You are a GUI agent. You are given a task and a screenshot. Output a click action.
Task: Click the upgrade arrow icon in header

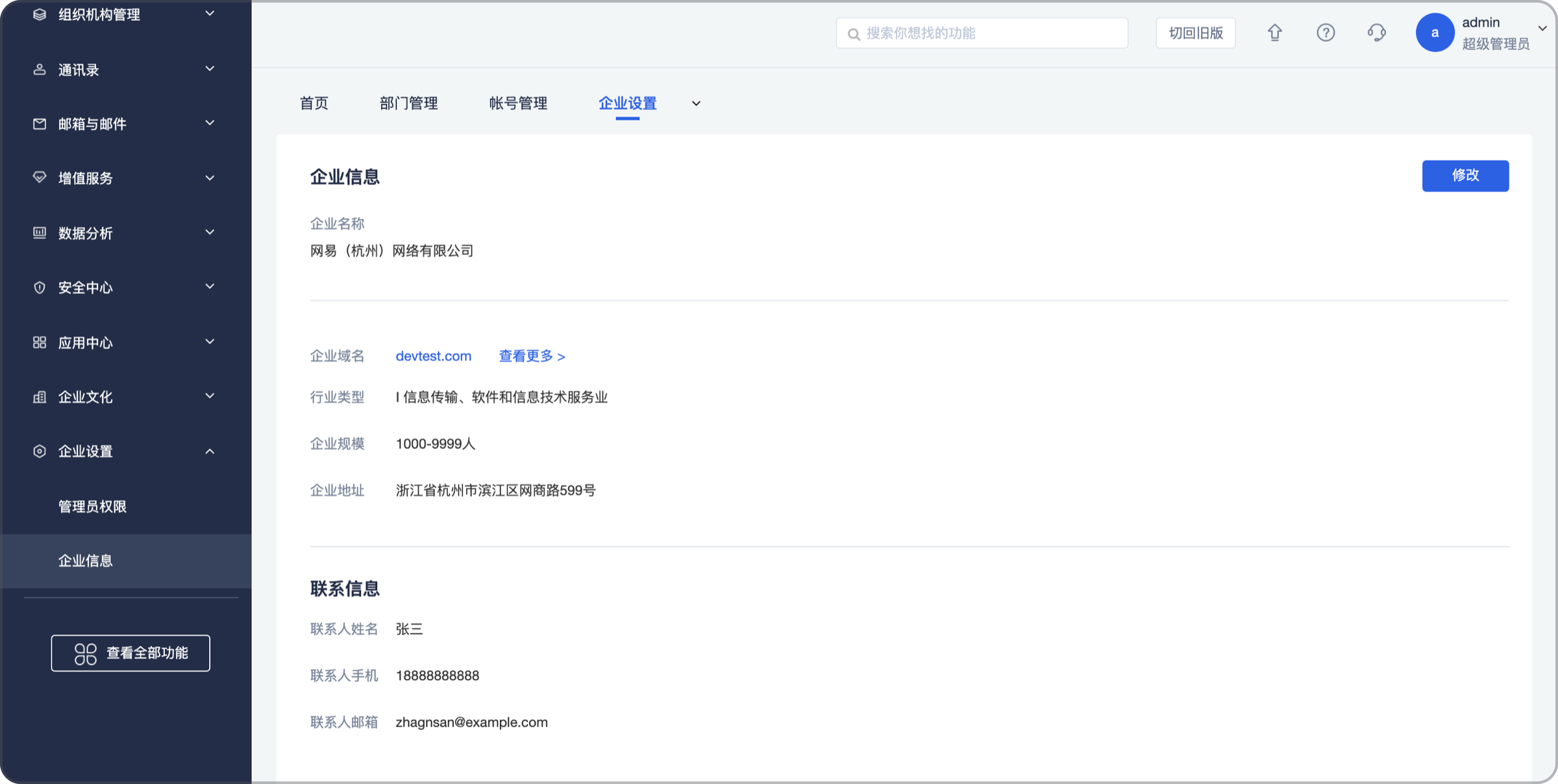click(x=1274, y=33)
